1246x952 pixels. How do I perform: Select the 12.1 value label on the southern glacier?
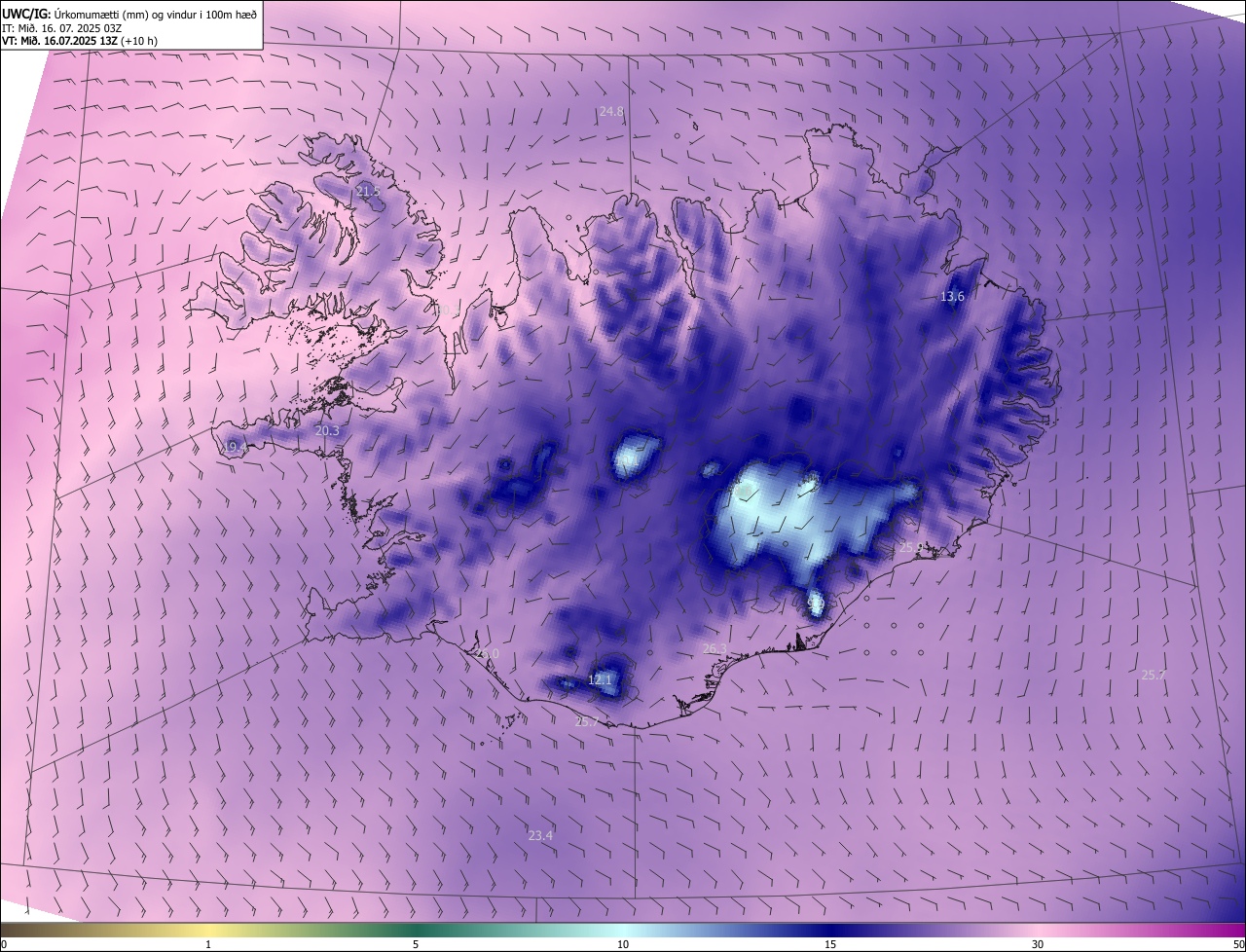click(600, 679)
